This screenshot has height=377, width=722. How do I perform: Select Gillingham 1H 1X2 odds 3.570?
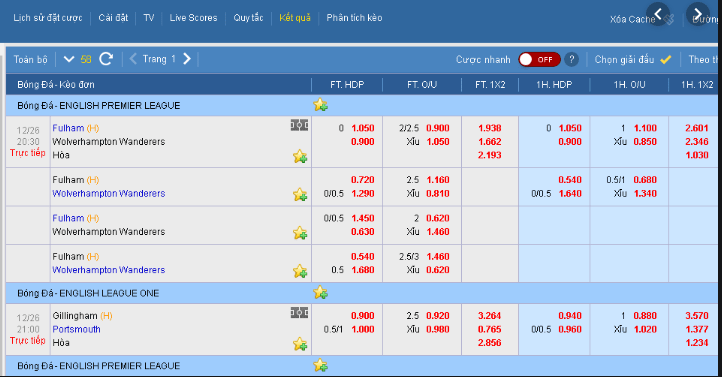[x=697, y=316]
